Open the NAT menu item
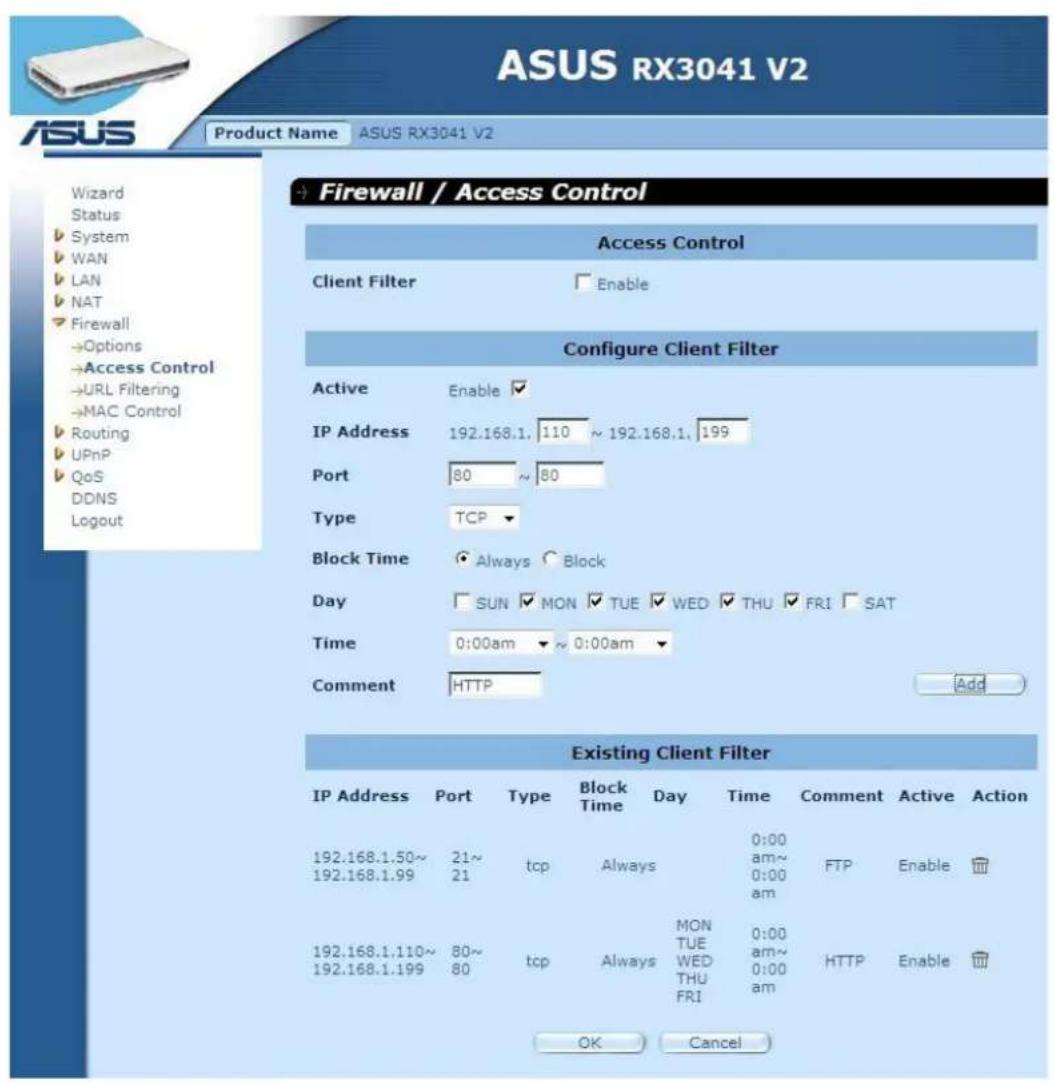The width and height of the screenshot is (1054, 1084). coord(86,302)
